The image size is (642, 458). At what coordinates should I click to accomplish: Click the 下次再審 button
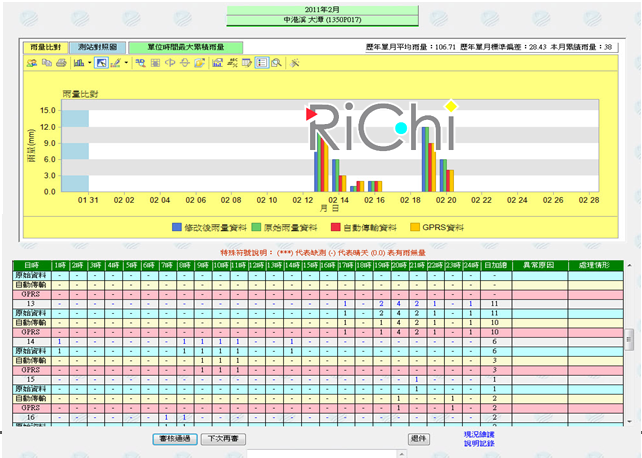pos(223,439)
